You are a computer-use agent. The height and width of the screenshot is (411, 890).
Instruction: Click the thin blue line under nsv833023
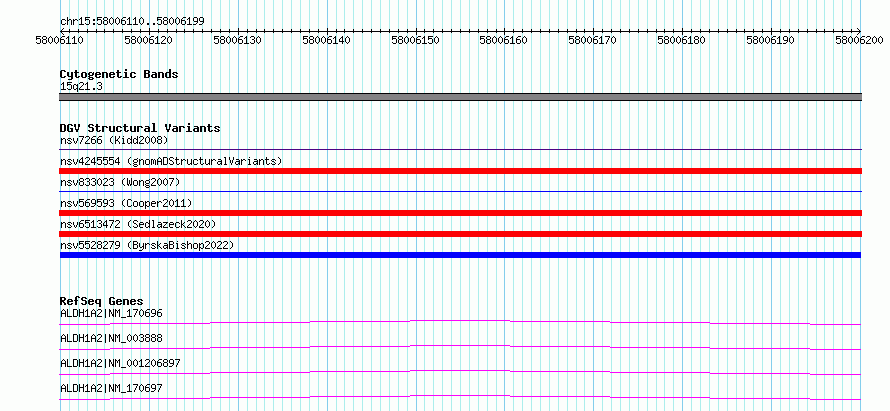pyautogui.click(x=460, y=192)
